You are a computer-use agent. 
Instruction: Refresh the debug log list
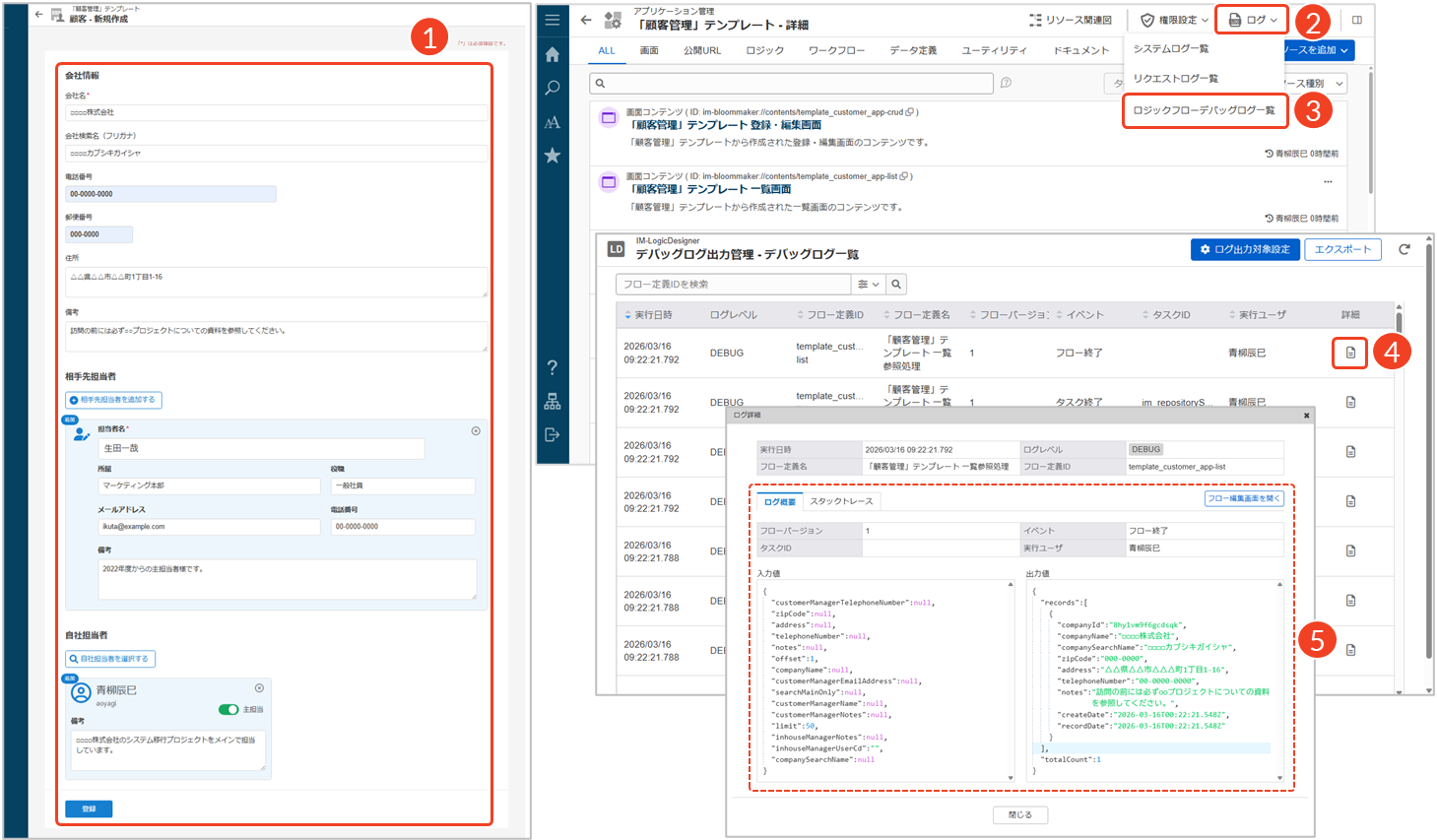(x=1404, y=250)
